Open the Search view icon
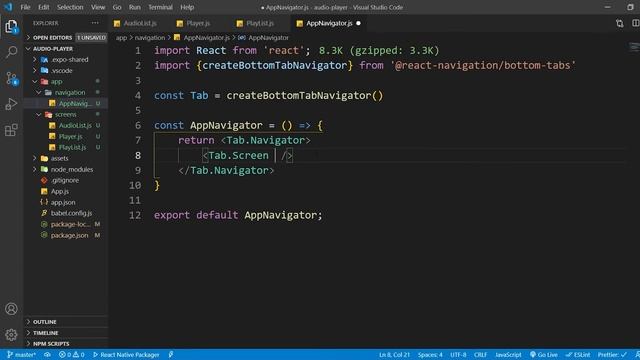The height and width of the screenshot is (360, 640). [11, 52]
